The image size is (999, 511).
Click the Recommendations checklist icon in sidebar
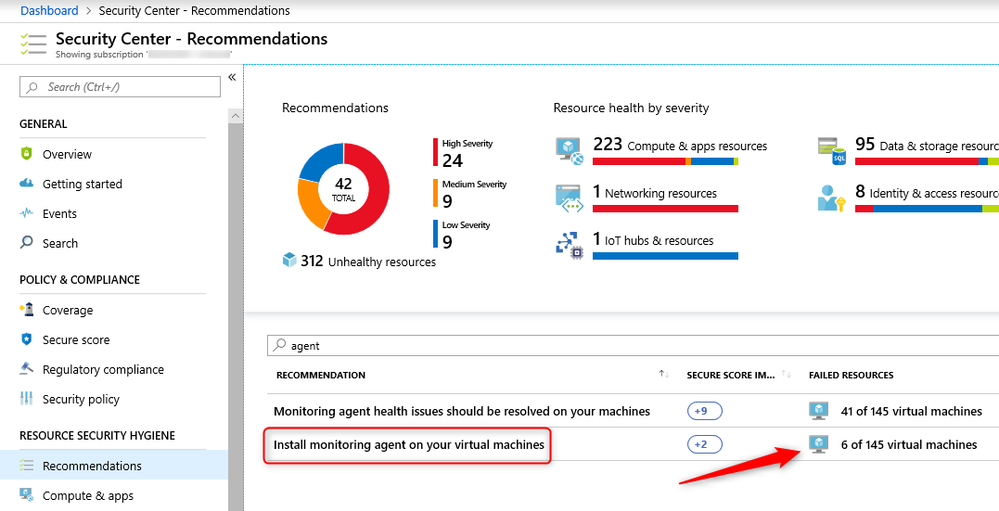coord(26,465)
